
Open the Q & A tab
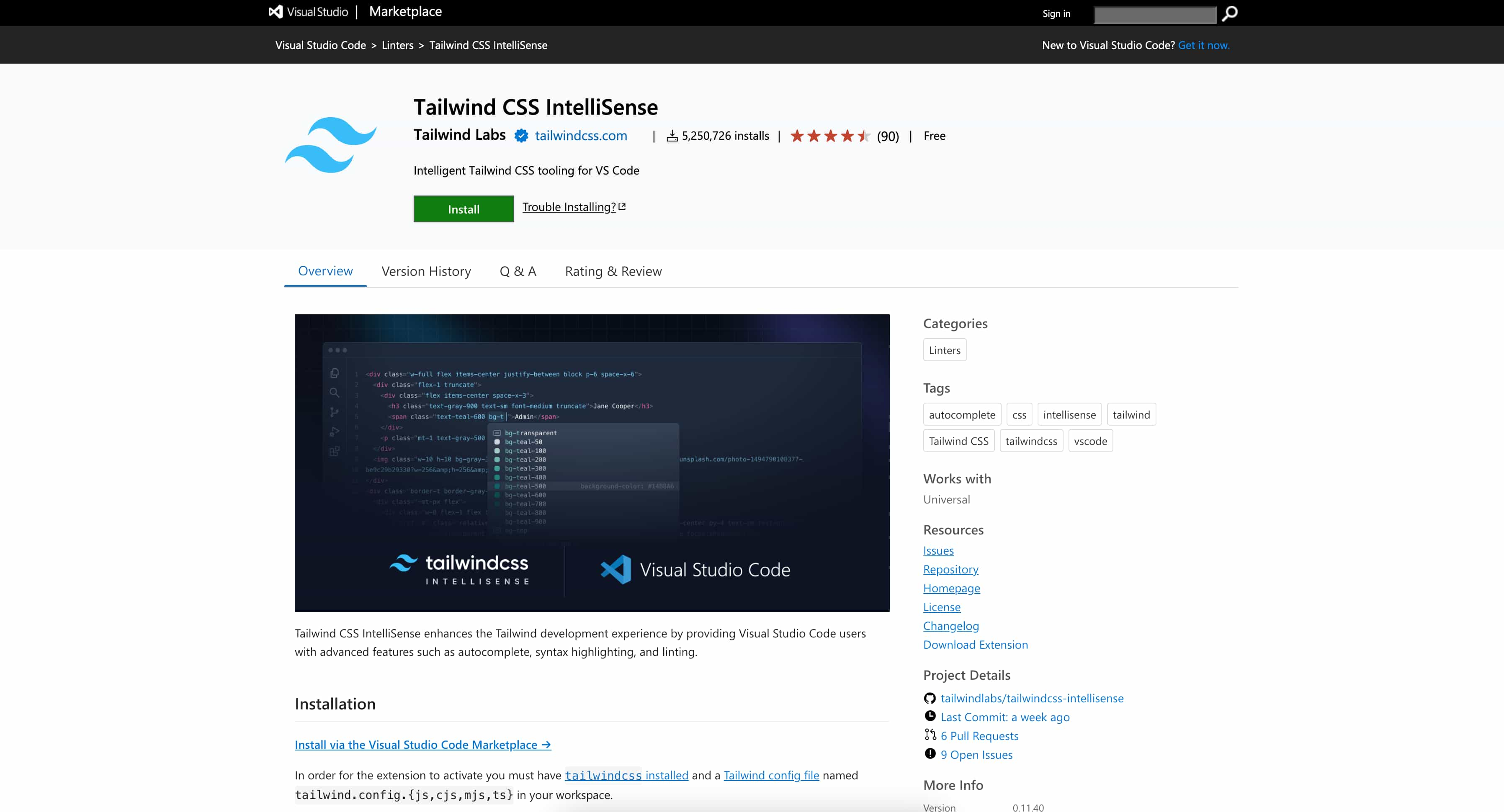tap(517, 272)
